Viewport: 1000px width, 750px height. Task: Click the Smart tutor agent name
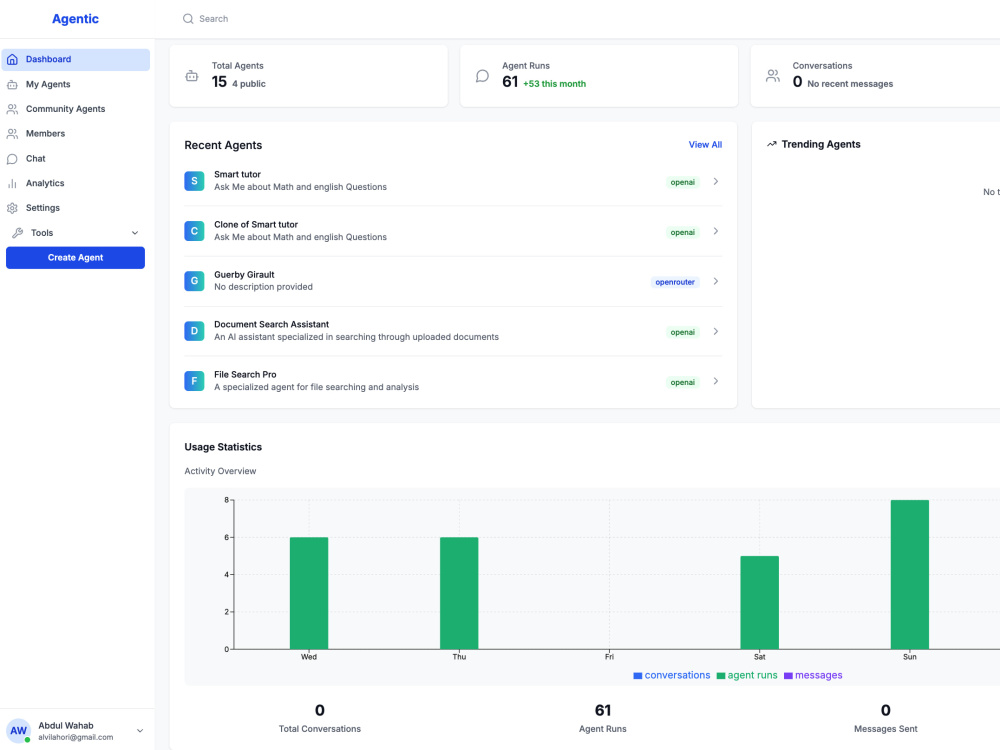[237, 174]
